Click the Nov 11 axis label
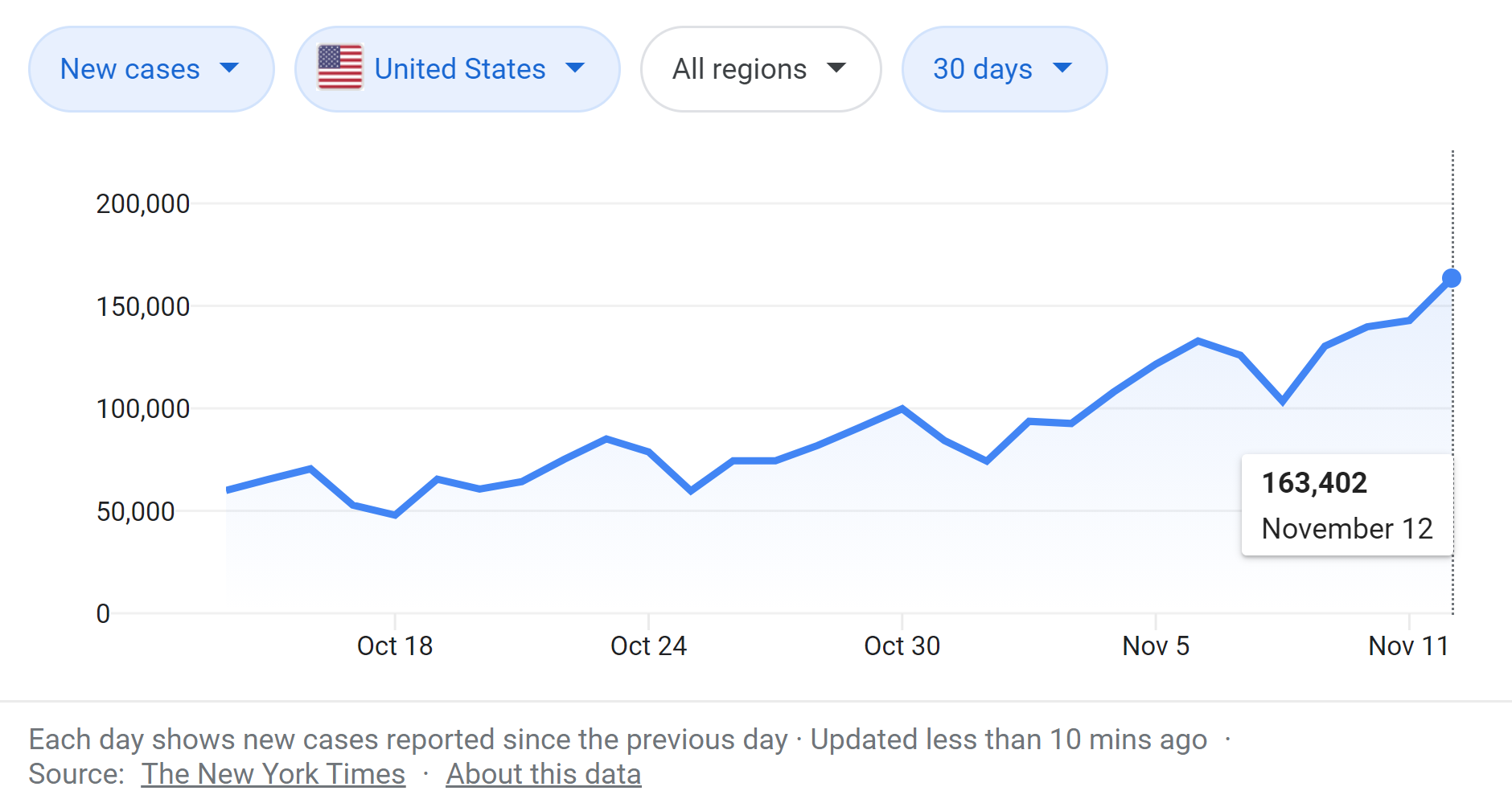This screenshot has width=1512, height=799. 1408,646
